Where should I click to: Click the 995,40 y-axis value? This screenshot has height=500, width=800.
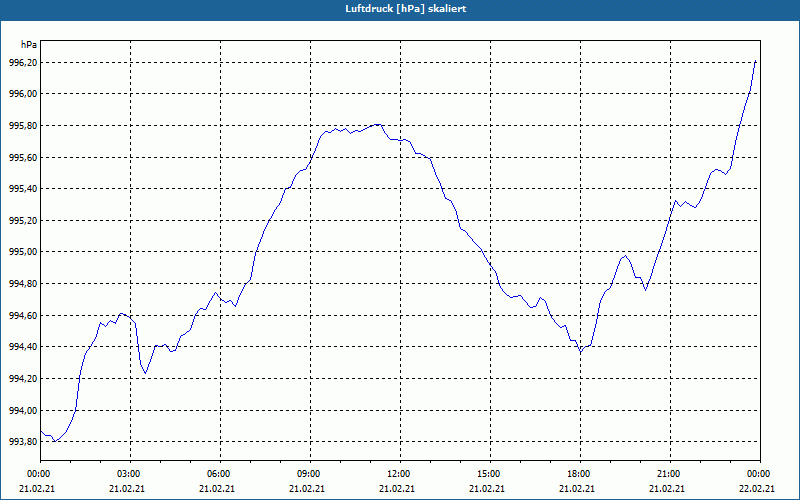tap(23, 189)
